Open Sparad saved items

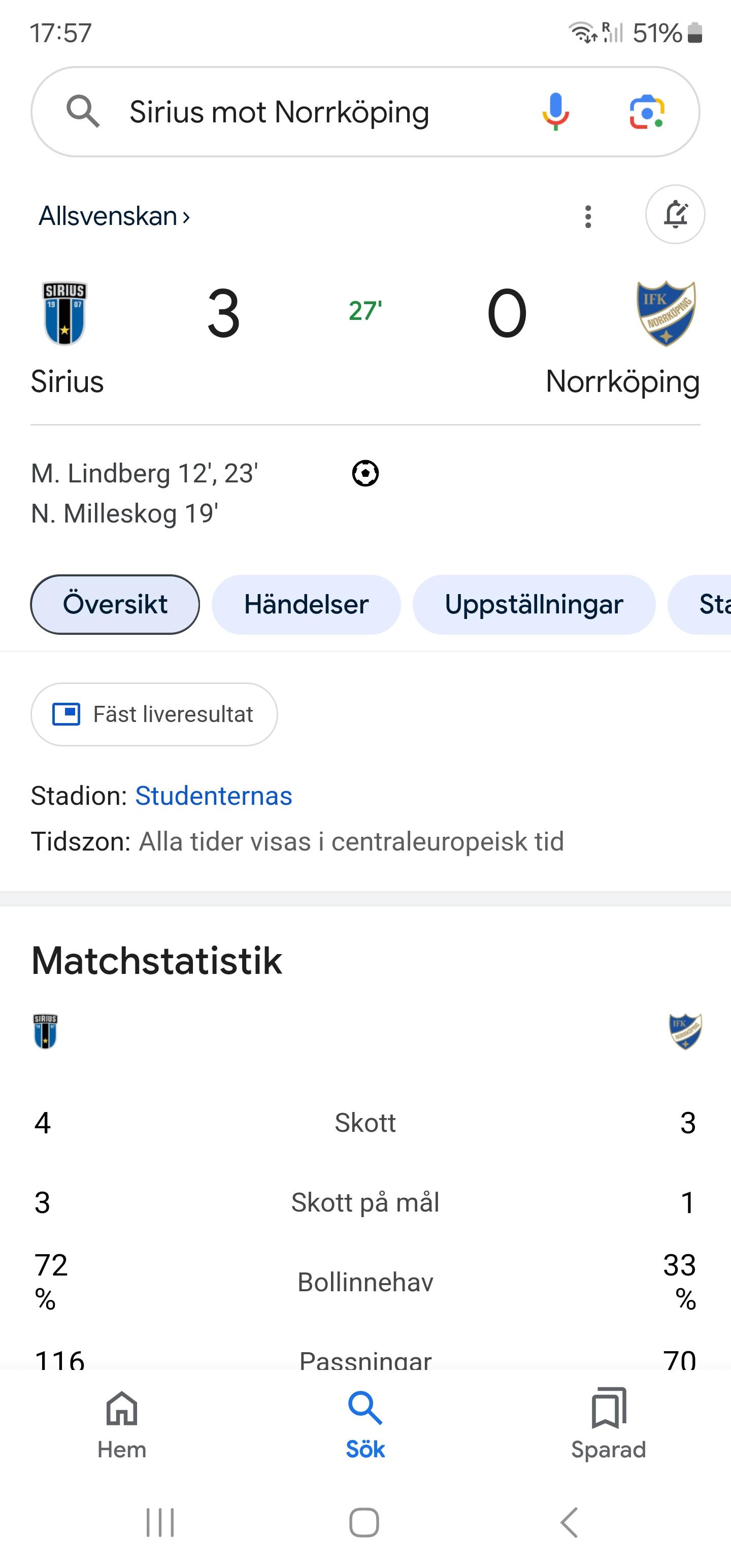point(608,1424)
